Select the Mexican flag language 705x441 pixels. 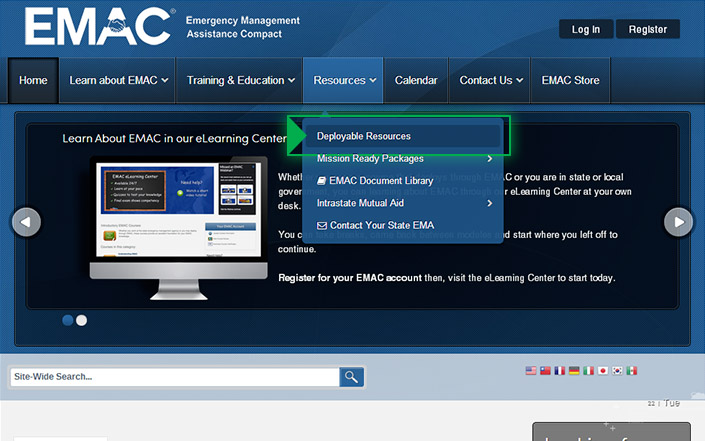click(x=632, y=370)
